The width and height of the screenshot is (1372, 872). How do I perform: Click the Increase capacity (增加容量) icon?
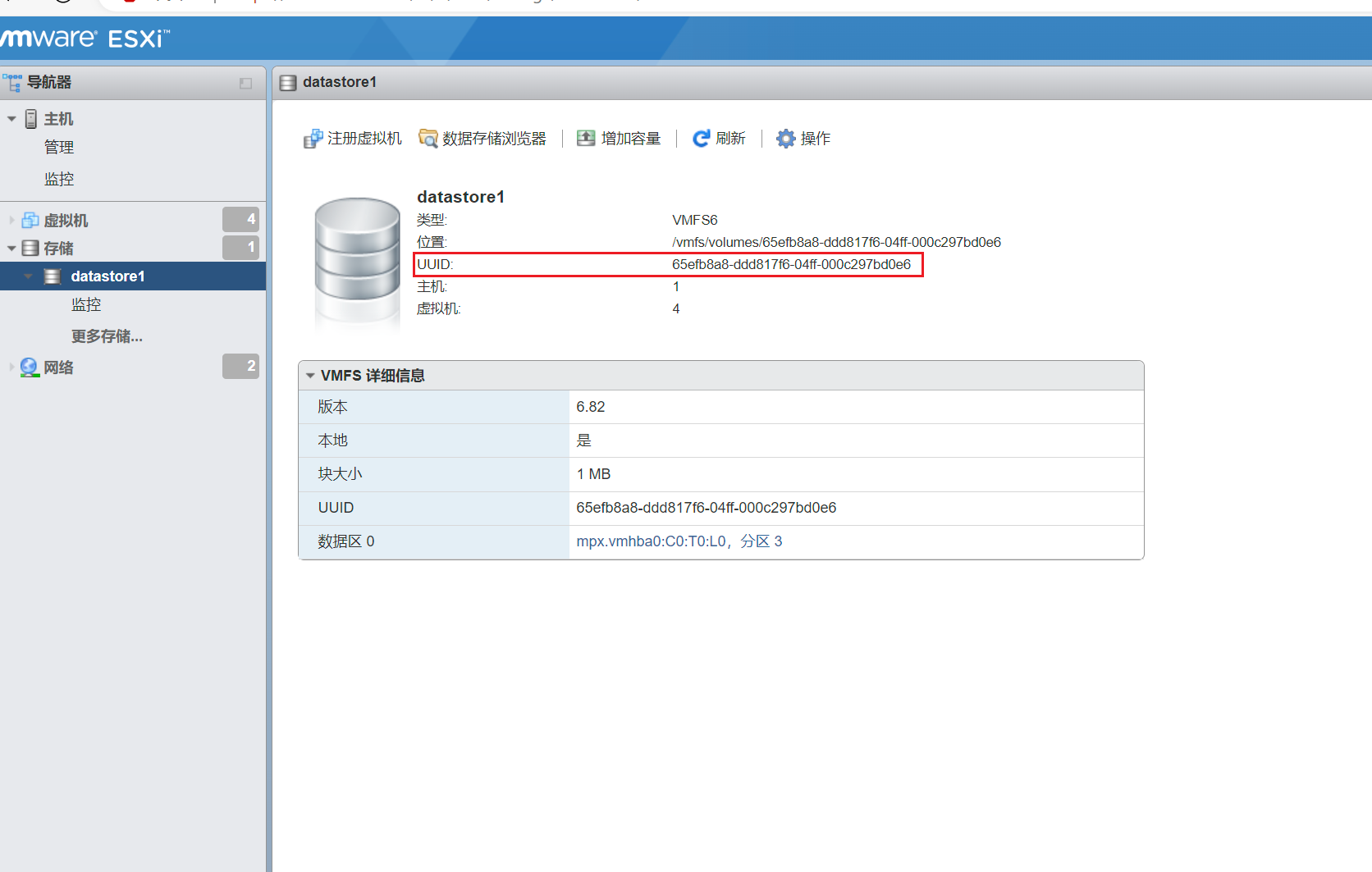pyautogui.click(x=586, y=139)
